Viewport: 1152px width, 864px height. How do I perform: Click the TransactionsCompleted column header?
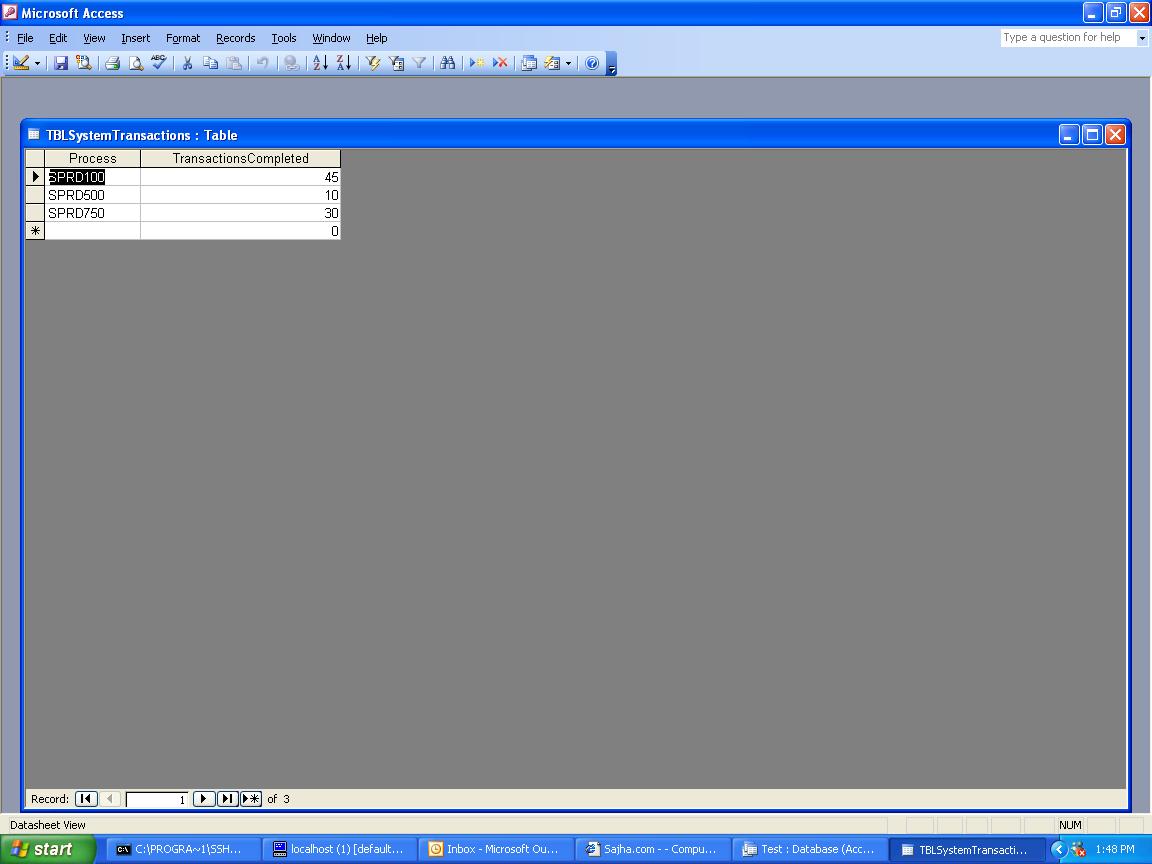click(x=240, y=158)
